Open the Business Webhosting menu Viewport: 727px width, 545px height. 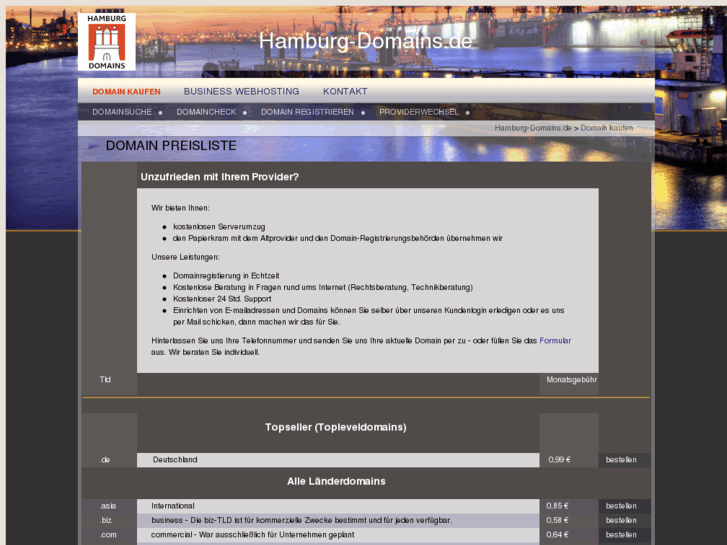pyautogui.click(x=241, y=91)
